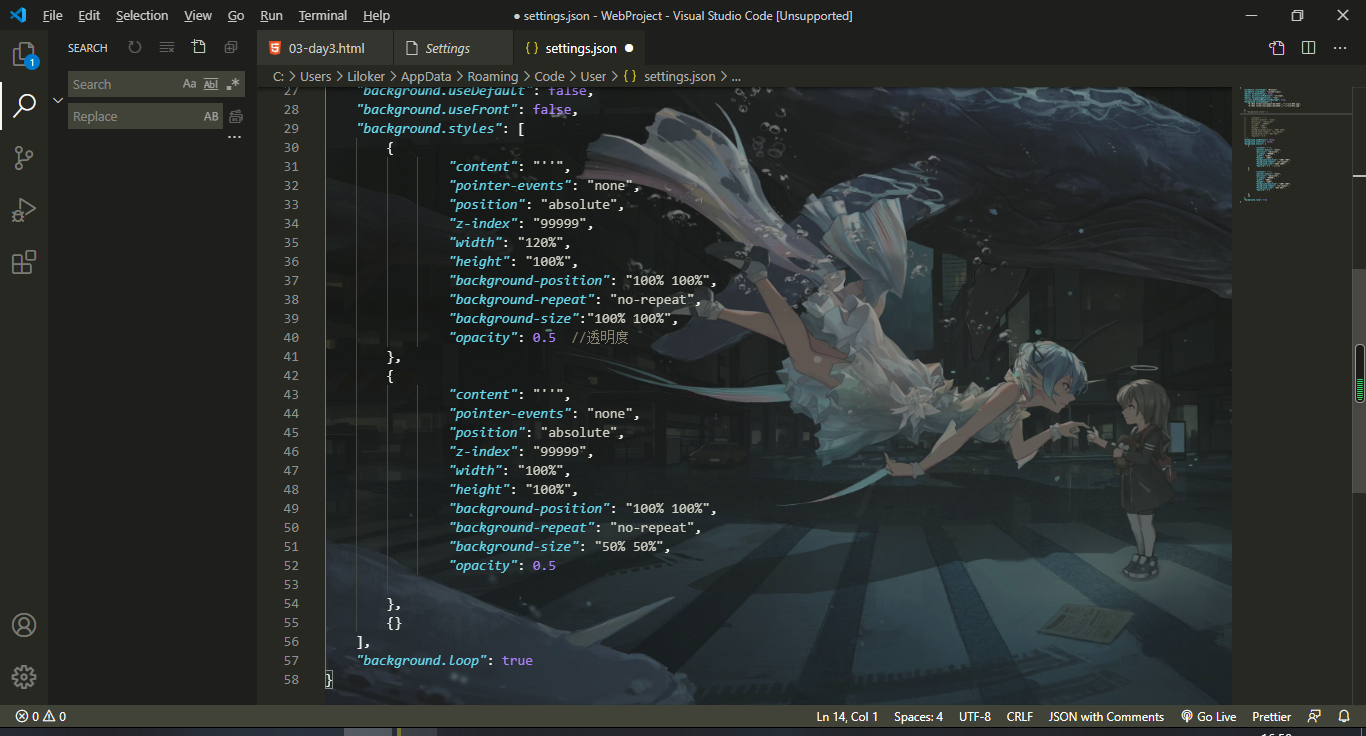Open a new search editor
The width and height of the screenshot is (1366, 736).
[x=199, y=47]
